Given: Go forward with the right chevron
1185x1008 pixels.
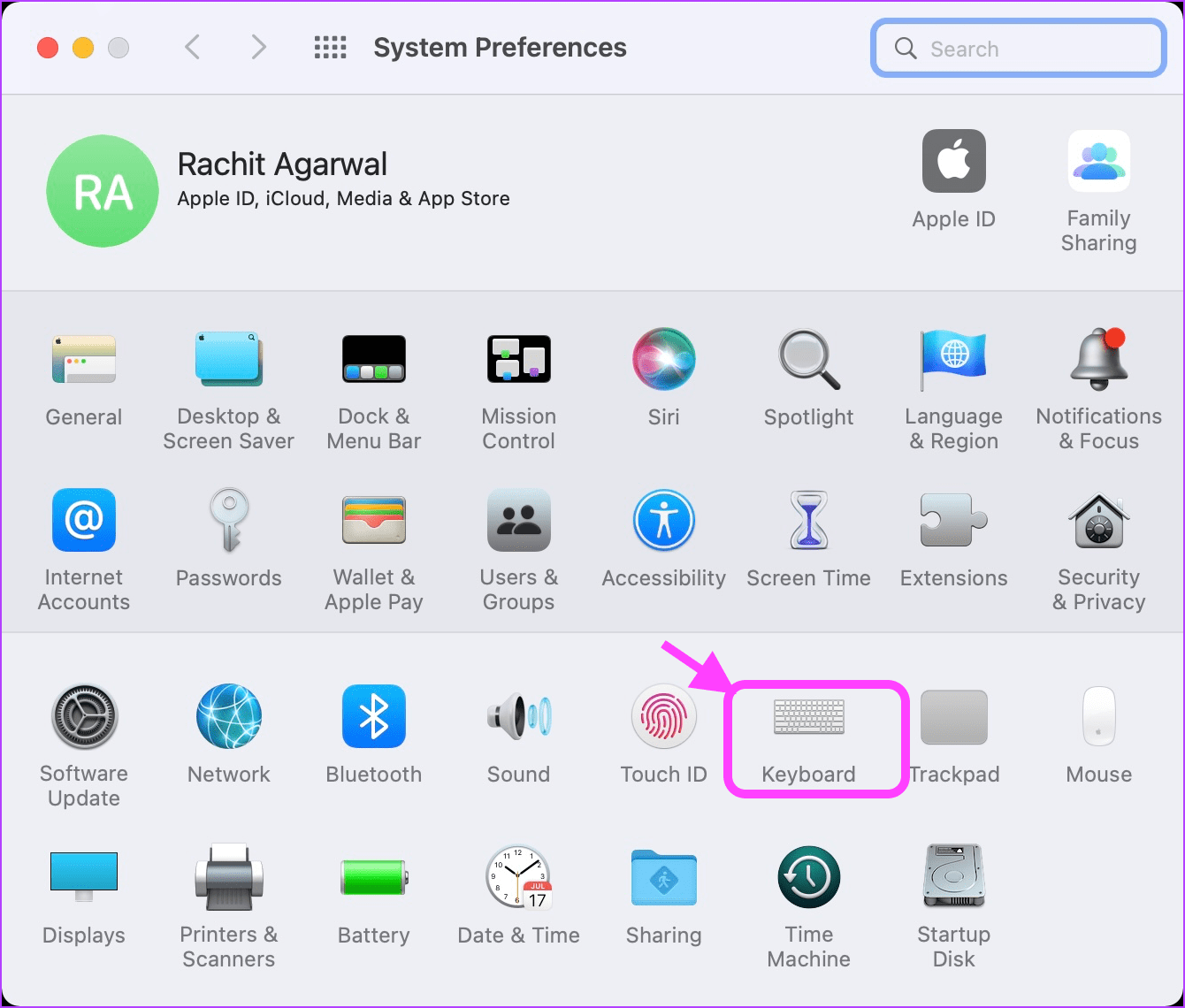Looking at the screenshot, I should click(x=258, y=47).
